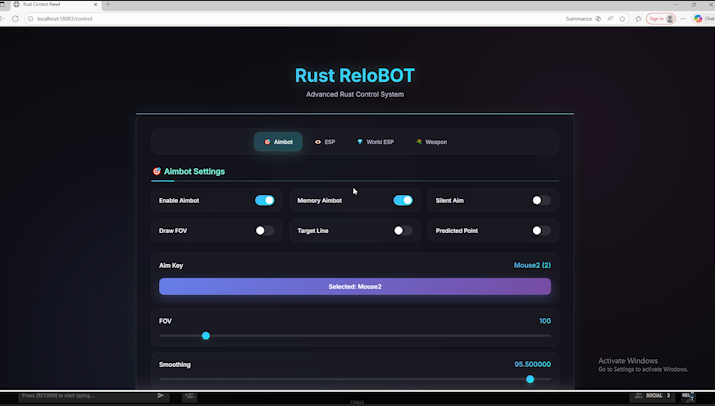
Task: Open the World ESP tab
Action: (x=375, y=142)
